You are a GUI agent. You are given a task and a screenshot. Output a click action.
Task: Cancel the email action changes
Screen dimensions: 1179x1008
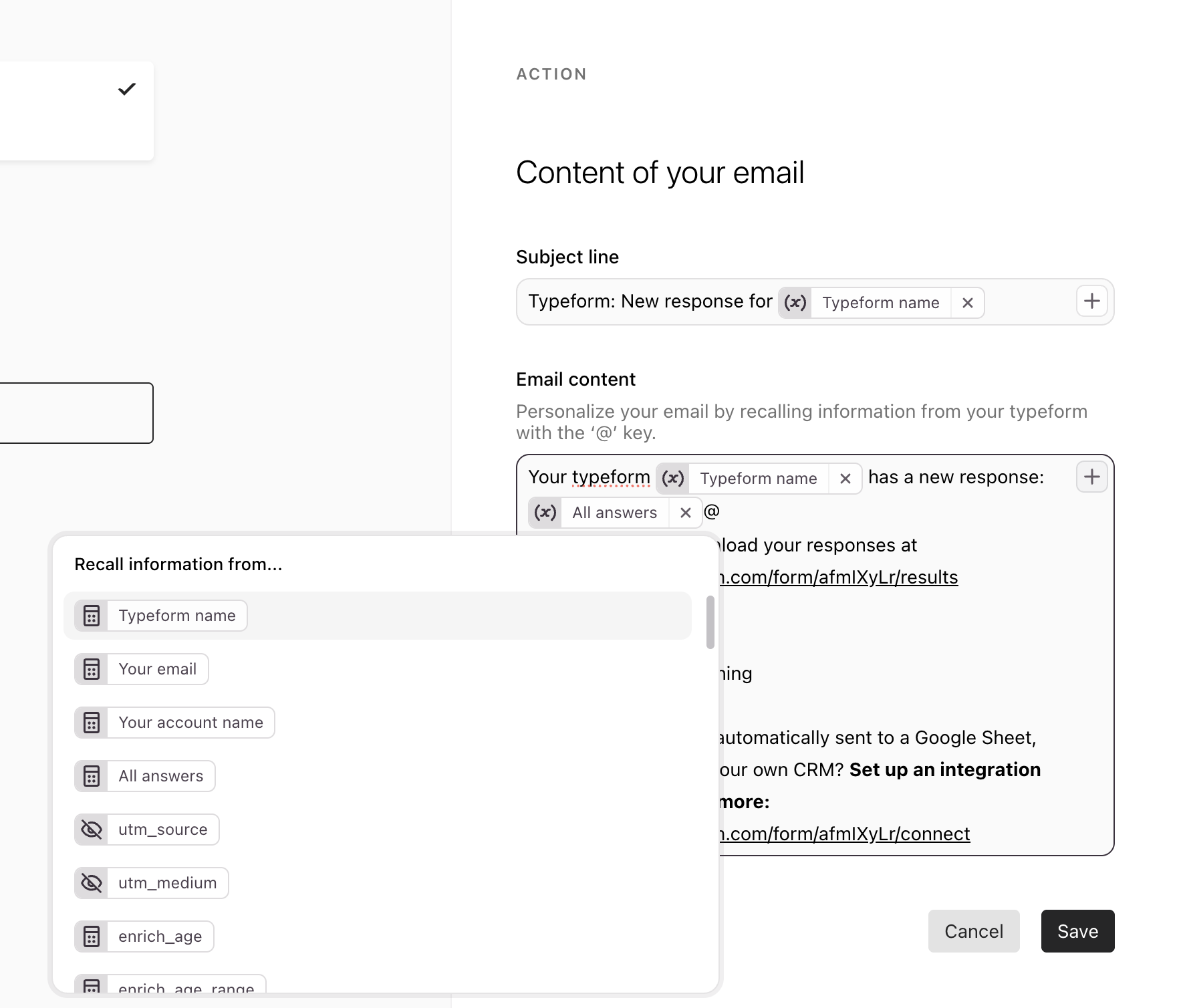(x=974, y=931)
